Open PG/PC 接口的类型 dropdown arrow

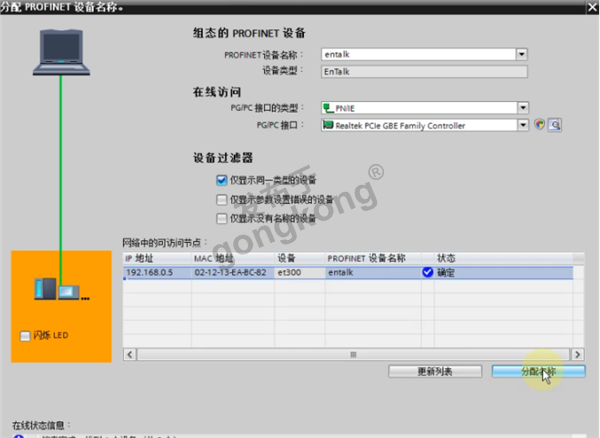click(523, 108)
